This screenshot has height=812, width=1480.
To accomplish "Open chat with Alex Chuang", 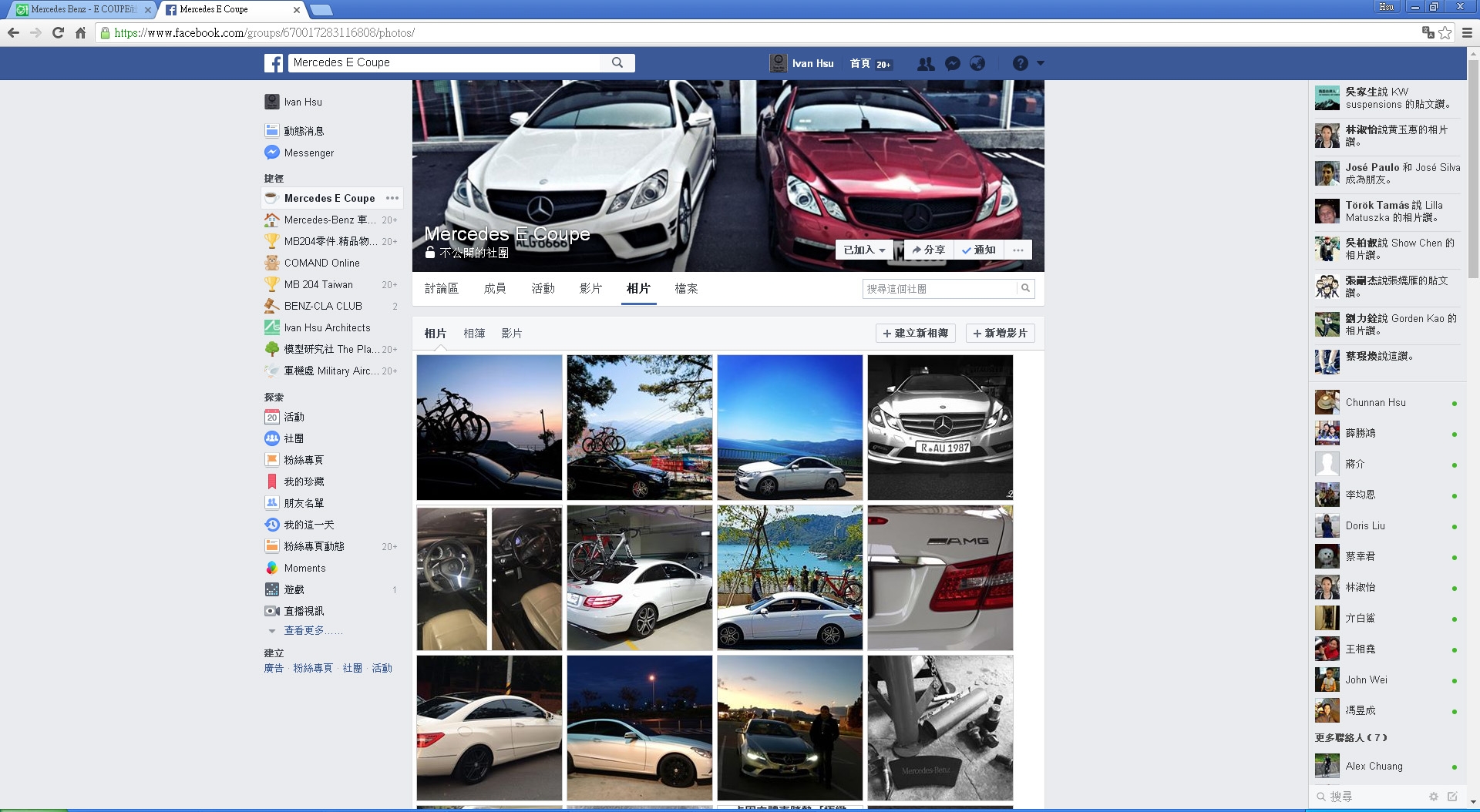I will (1387, 766).
